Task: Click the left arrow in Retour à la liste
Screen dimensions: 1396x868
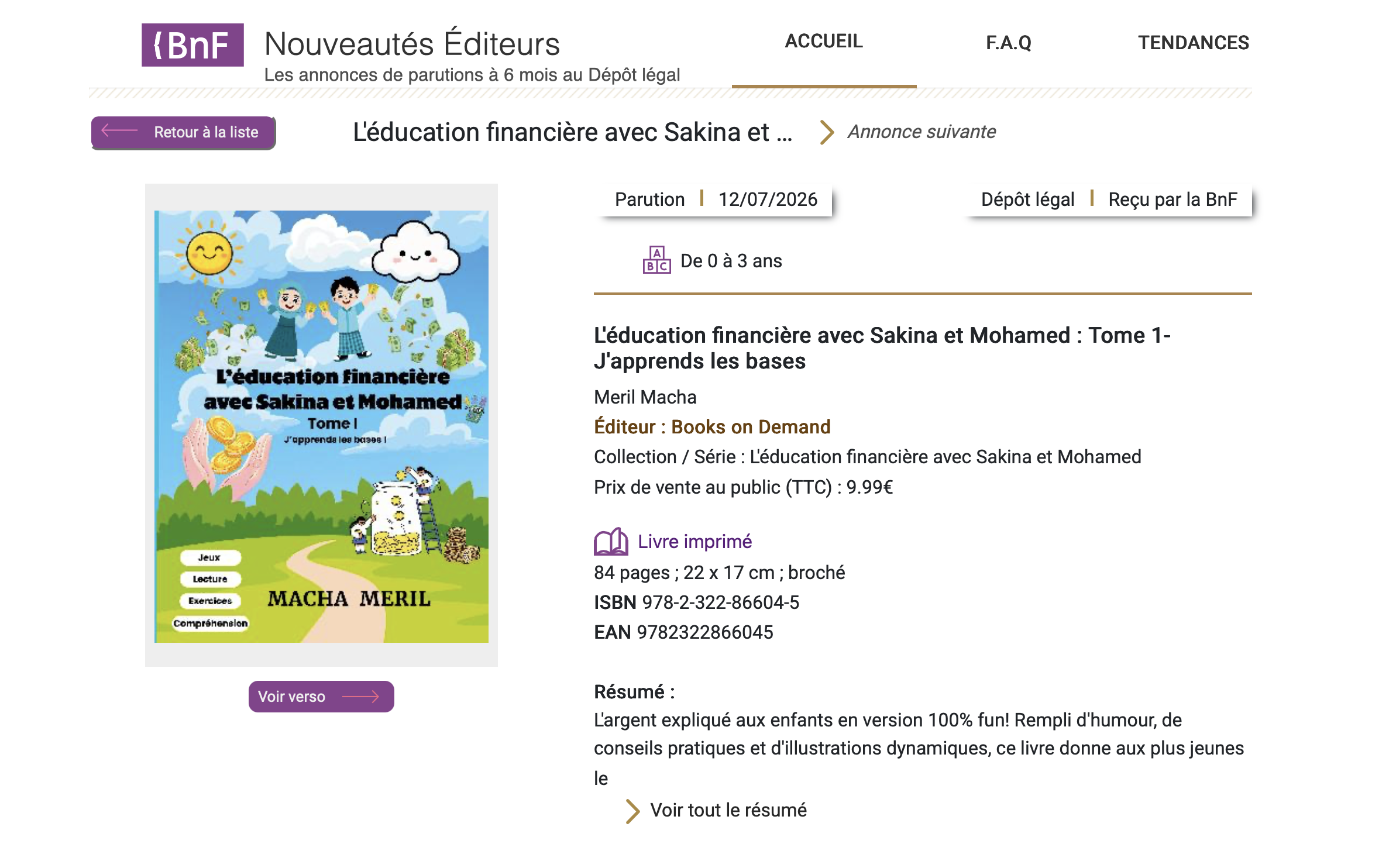Action: pos(120,131)
